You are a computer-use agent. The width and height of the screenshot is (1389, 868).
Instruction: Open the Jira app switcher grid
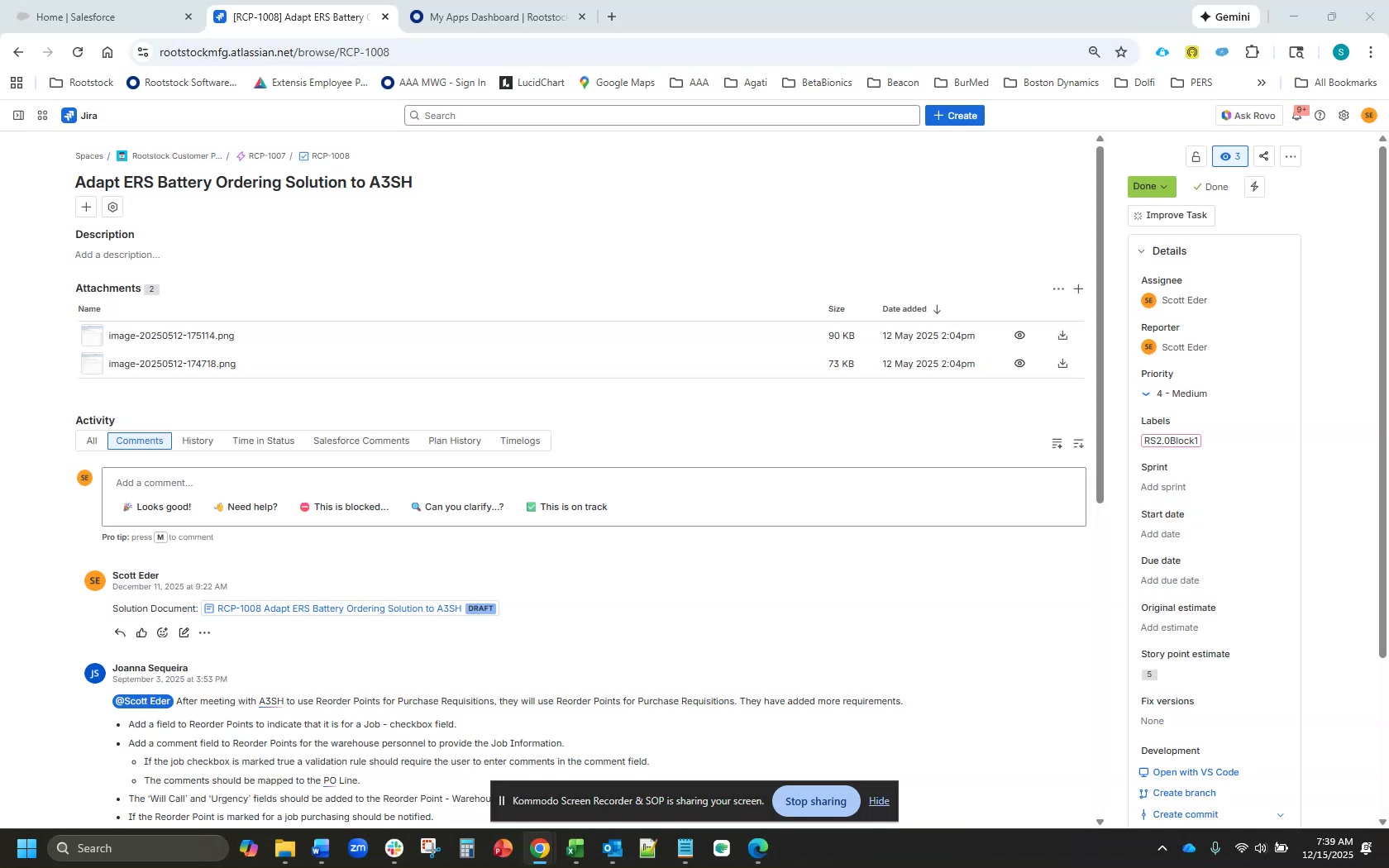pos(42,116)
